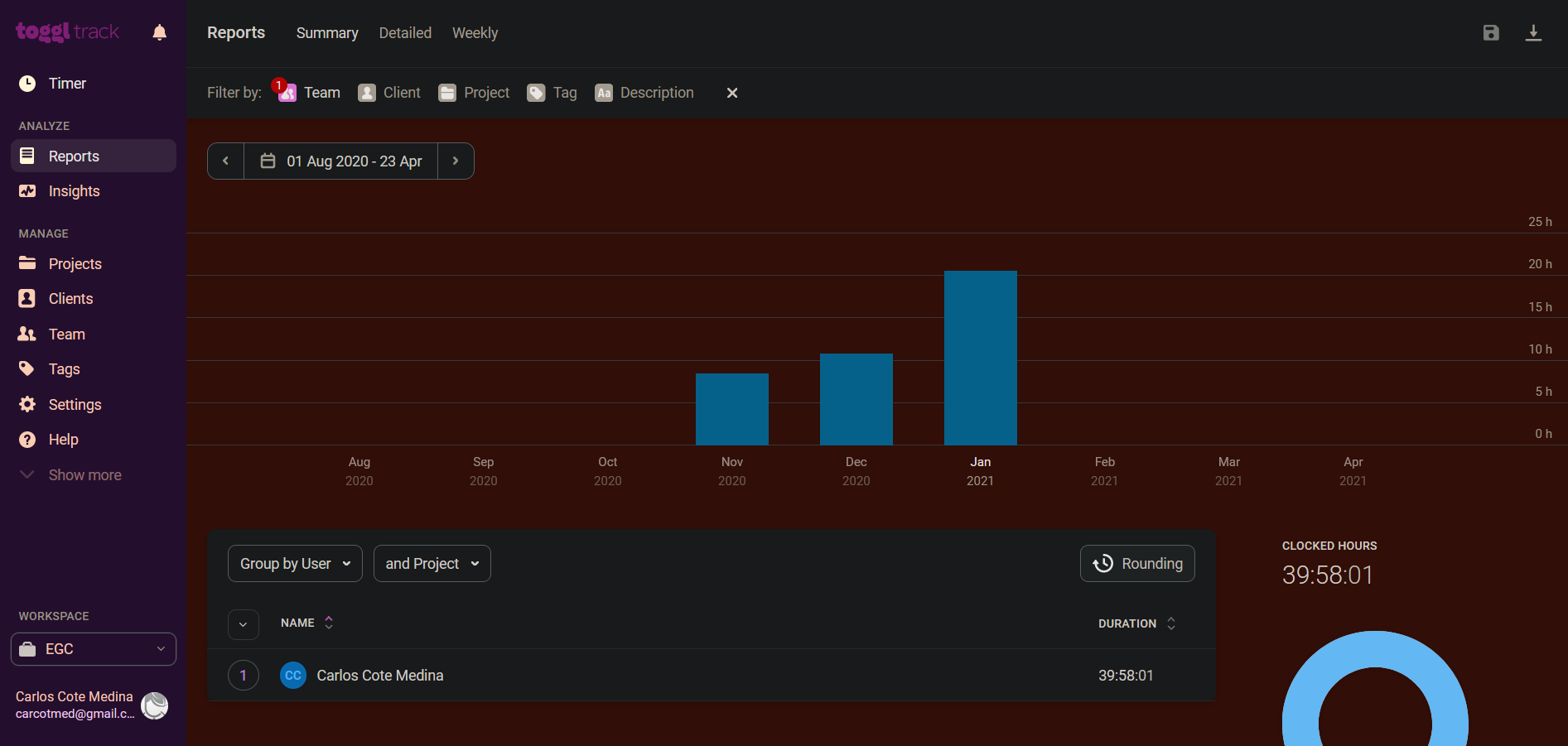Click the Toggl Track logo
This screenshot has height=746, width=1568.
click(x=67, y=31)
